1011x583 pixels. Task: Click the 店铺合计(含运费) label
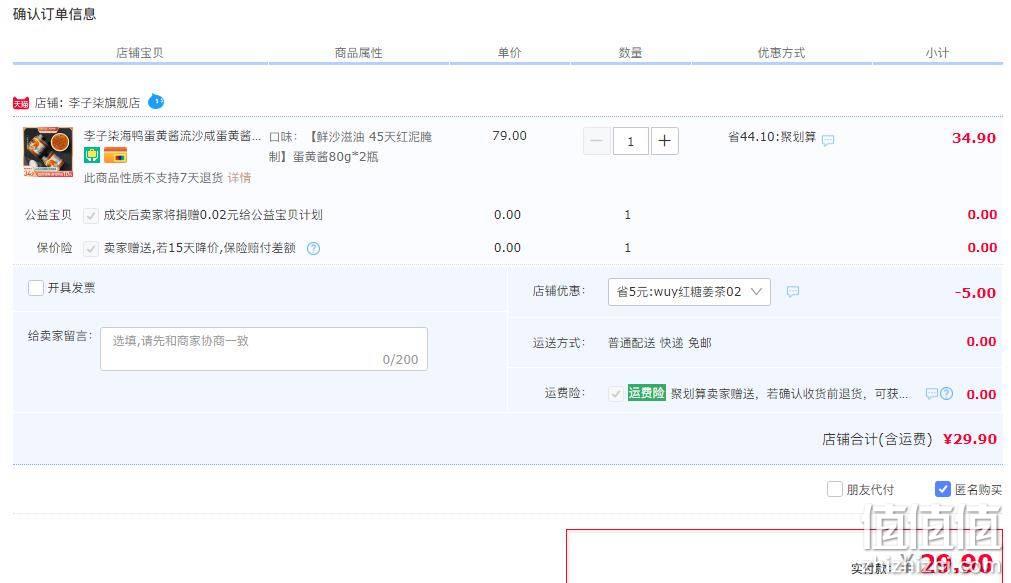point(877,439)
